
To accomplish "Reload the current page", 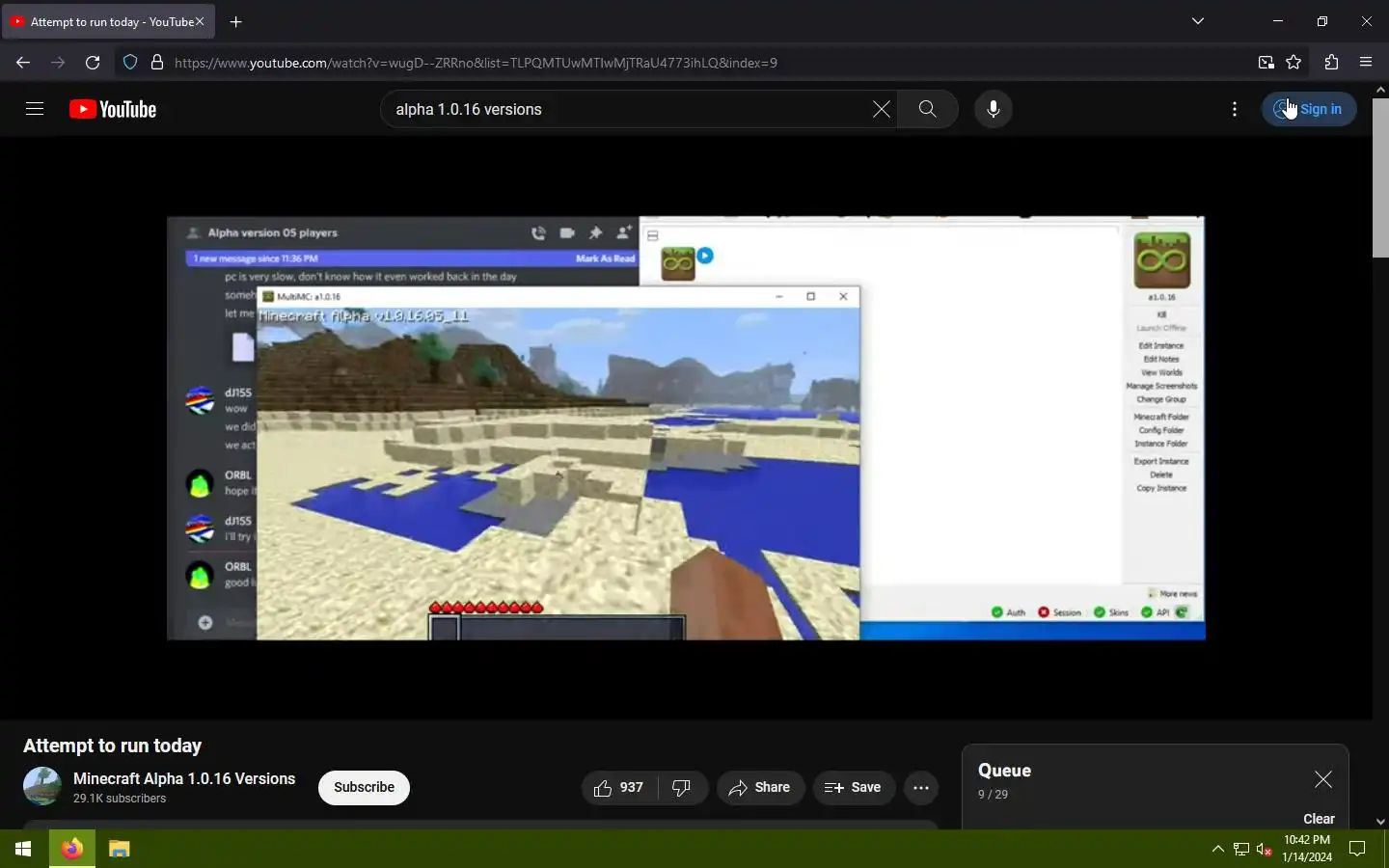I will tap(93, 63).
